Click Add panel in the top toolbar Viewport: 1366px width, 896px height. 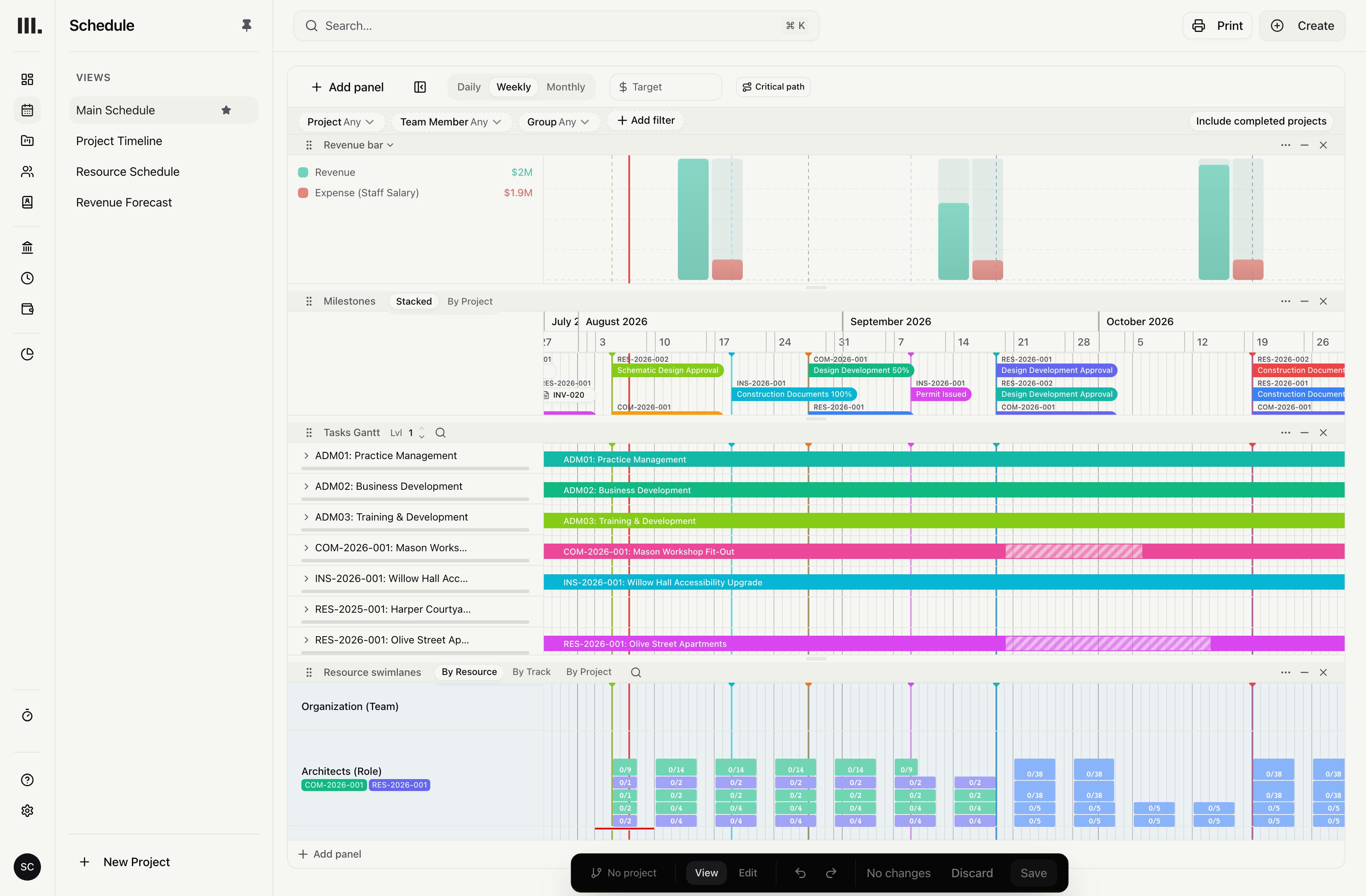pyautogui.click(x=347, y=87)
